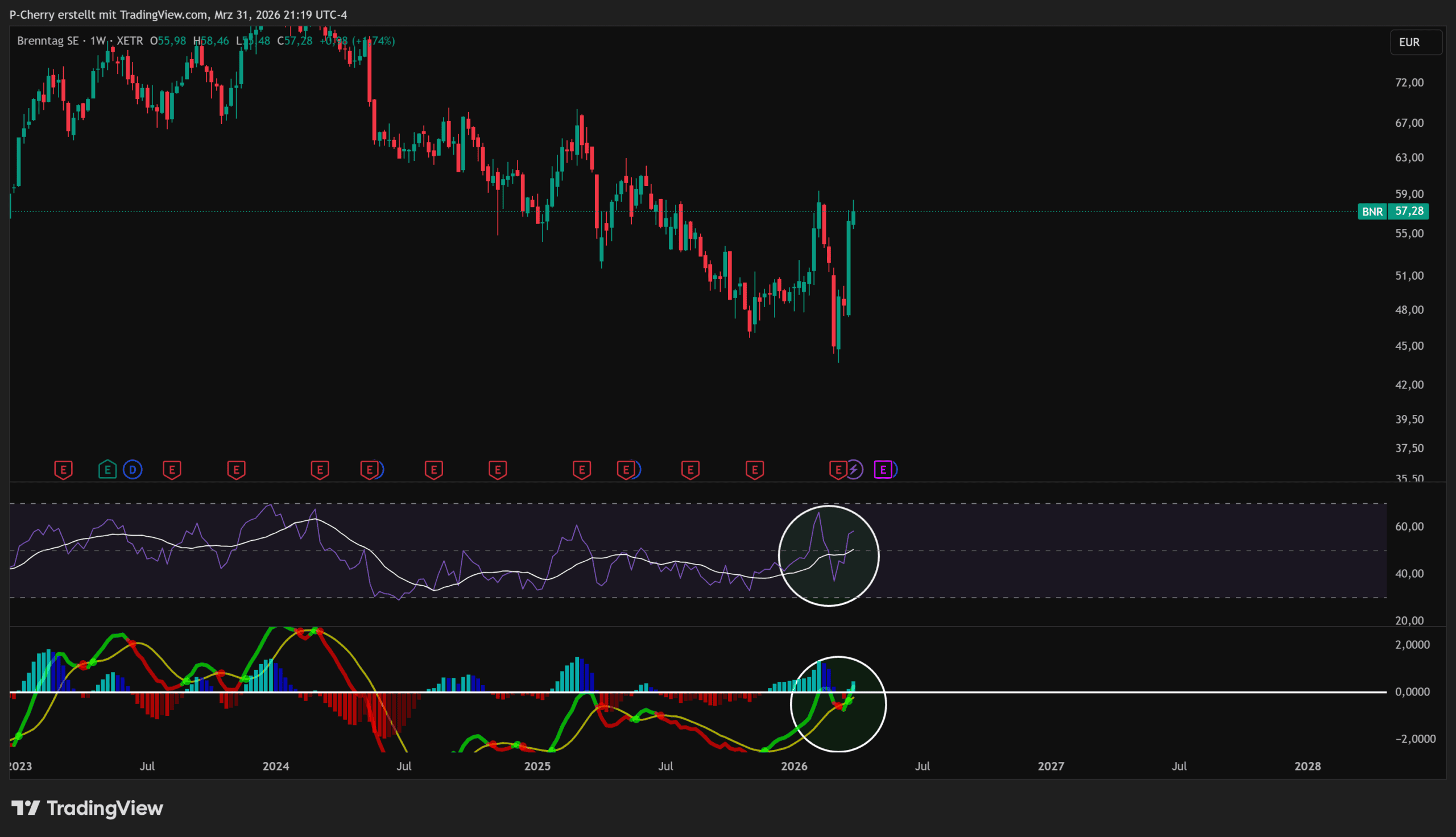Viewport: 1456px width, 837px height.
Task: Click the Brenntag SE symbol title
Action: [x=48, y=41]
